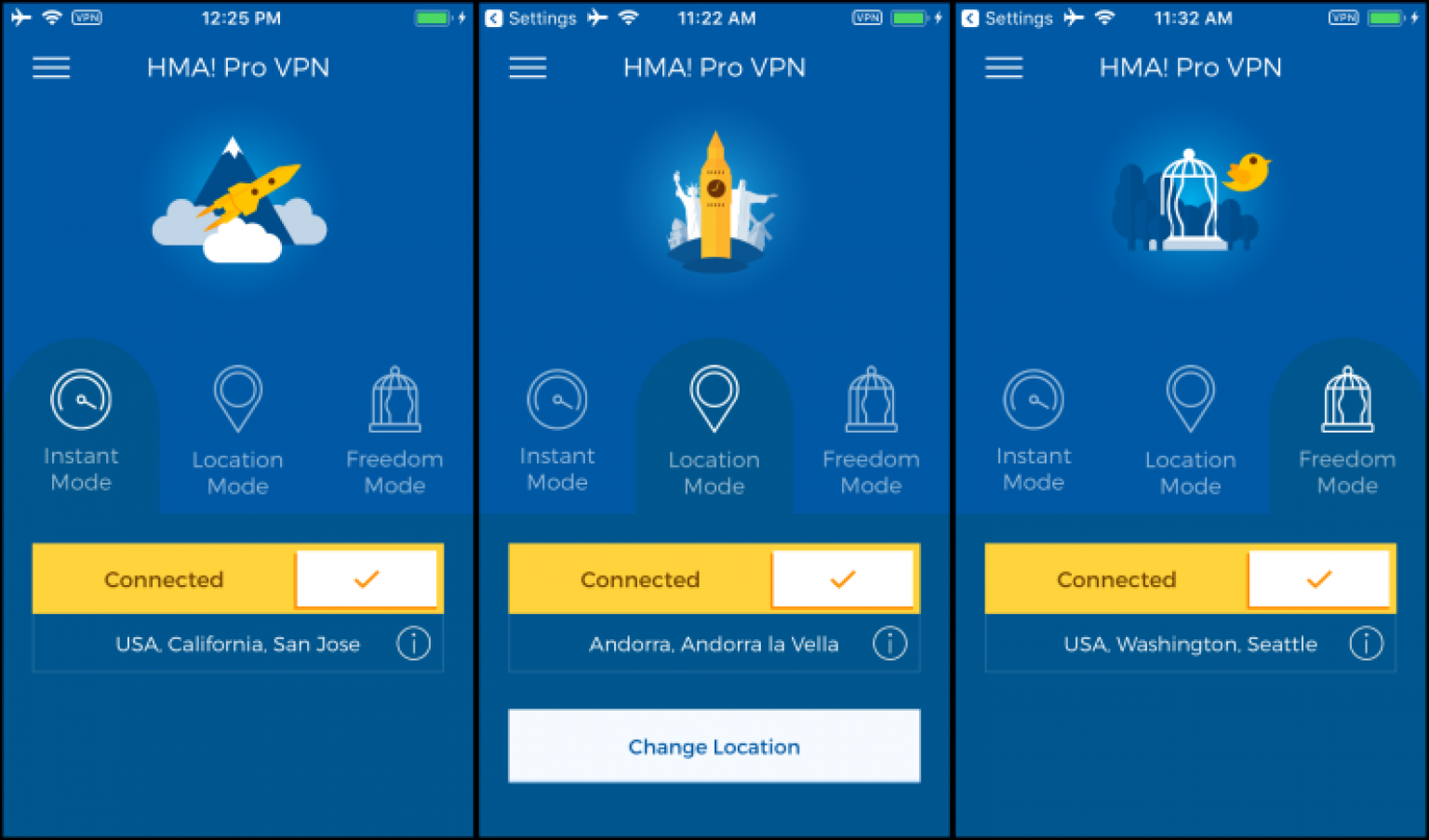1429x840 pixels.
Task: Go back to Settings on 11:22 AM screen
Action: click(531, 19)
